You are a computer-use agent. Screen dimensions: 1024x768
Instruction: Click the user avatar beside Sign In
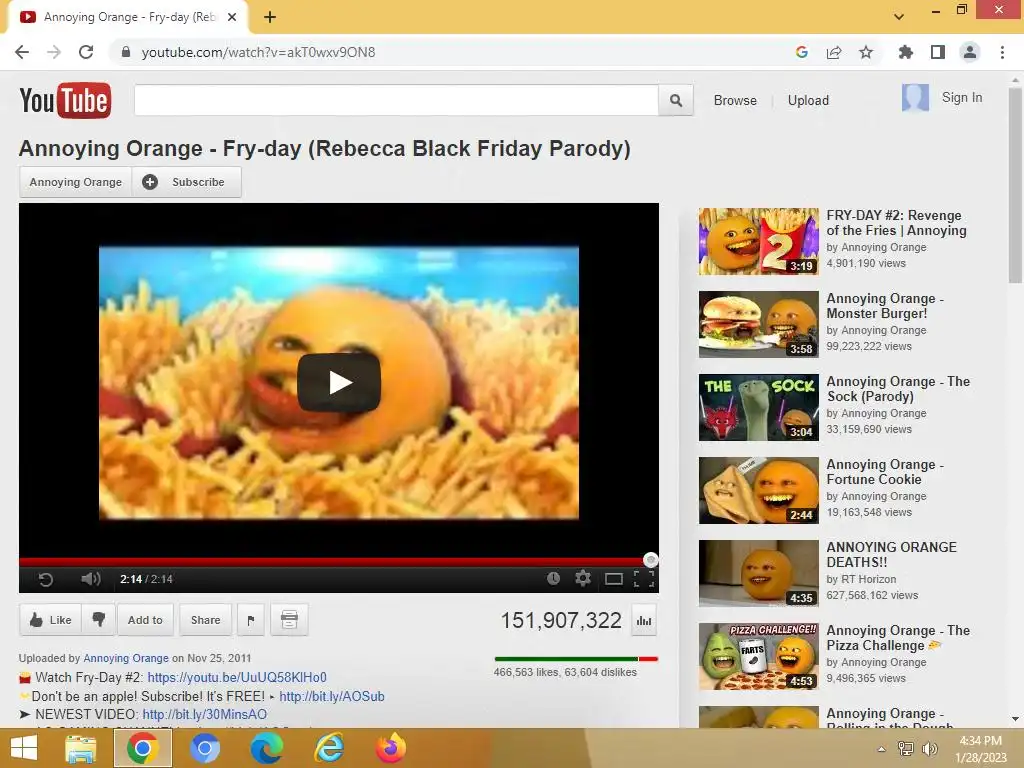(915, 98)
